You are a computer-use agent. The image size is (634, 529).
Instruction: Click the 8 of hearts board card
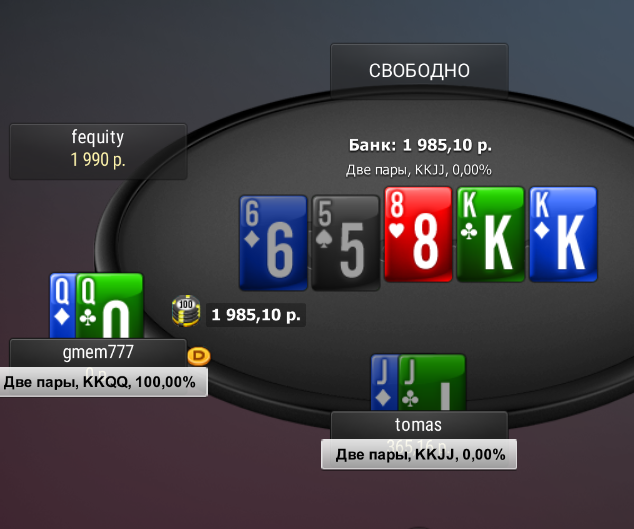click(418, 234)
